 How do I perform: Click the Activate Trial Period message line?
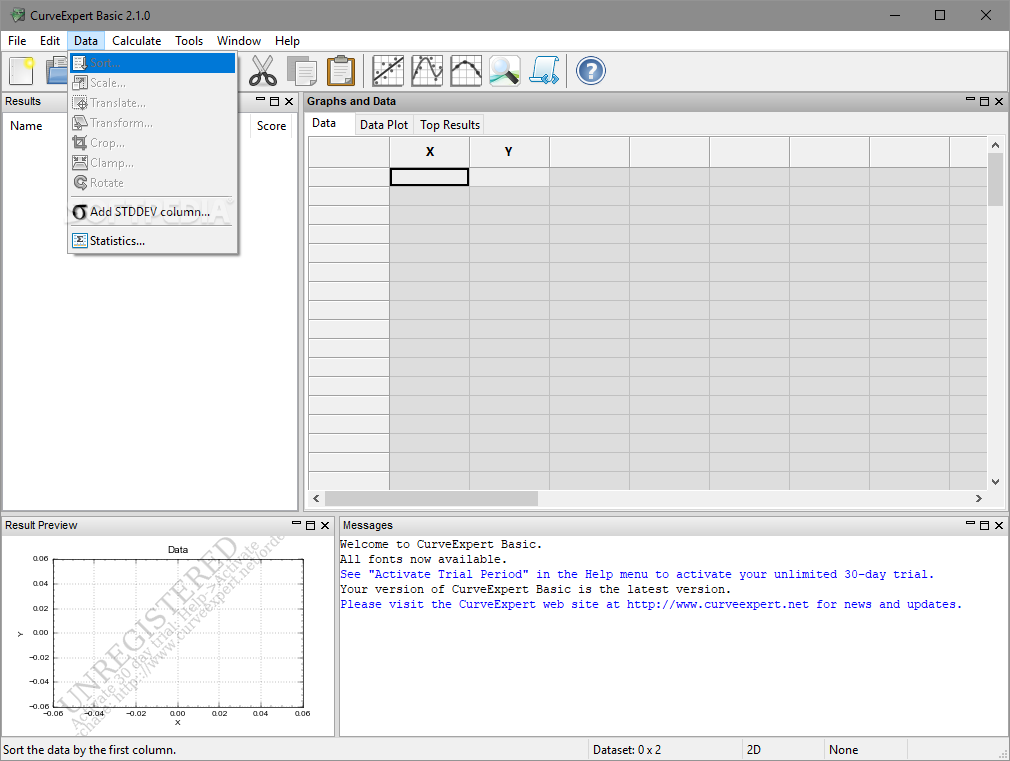tap(636, 574)
